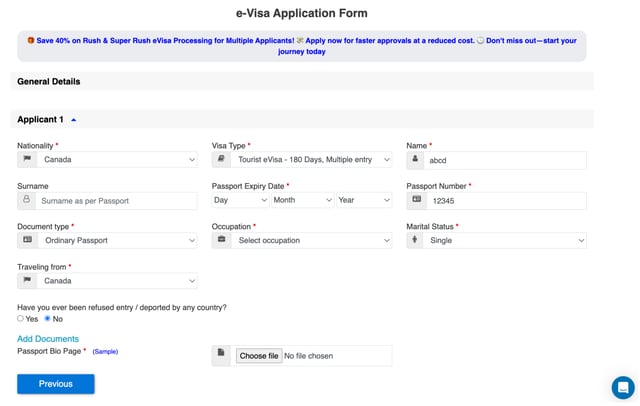
Task: Click the refused entry question text
Action: tap(122, 307)
